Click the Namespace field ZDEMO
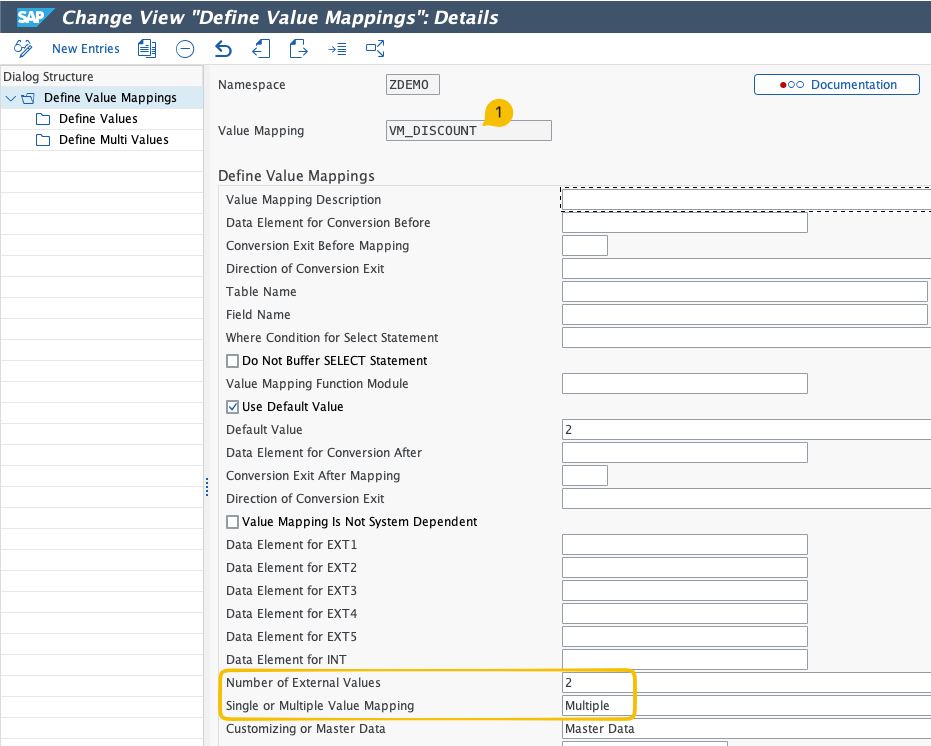Image resolution: width=931 pixels, height=746 pixels. 413,84
